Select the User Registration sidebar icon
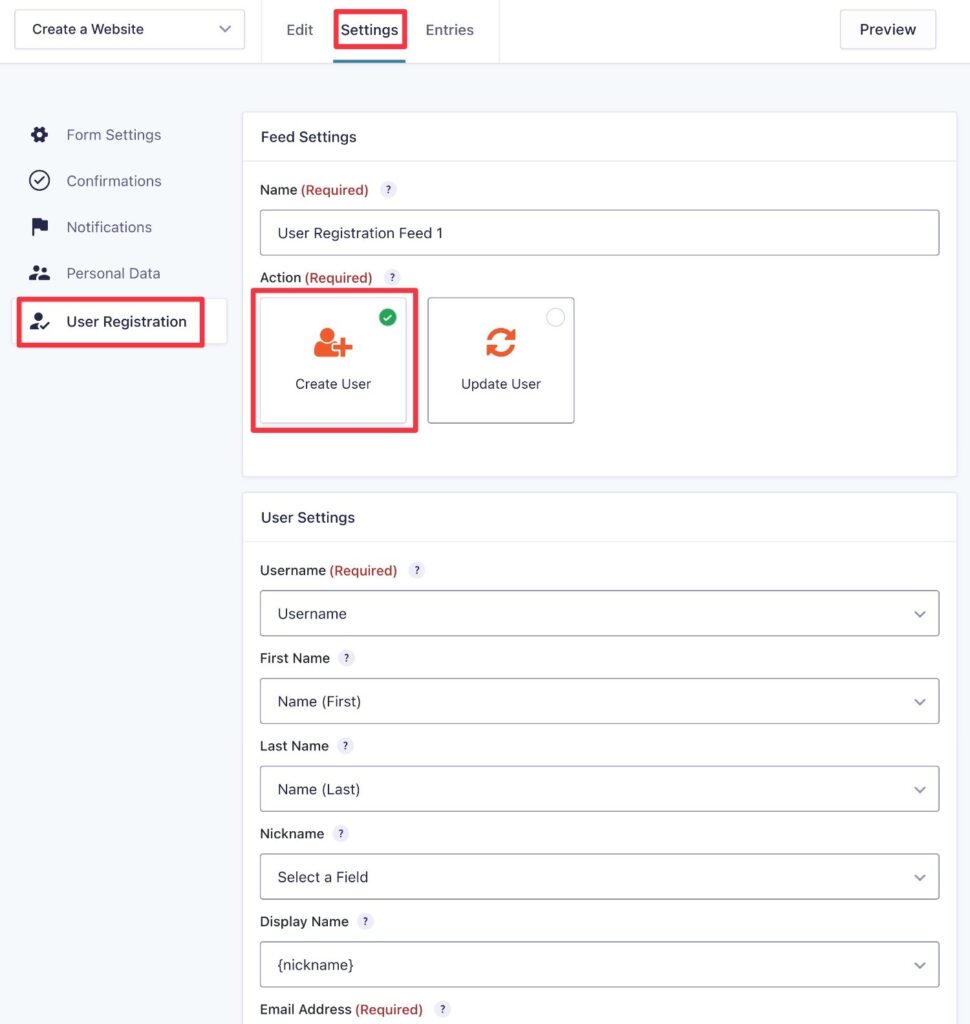The width and height of the screenshot is (970, 1024). [x=40, y=321]
